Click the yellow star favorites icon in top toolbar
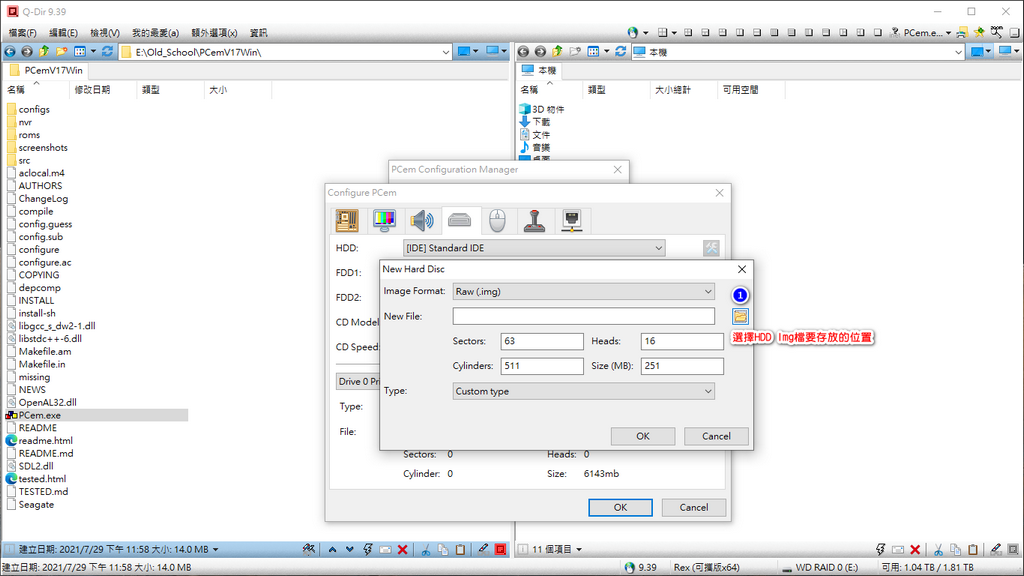 click(979, 32)
